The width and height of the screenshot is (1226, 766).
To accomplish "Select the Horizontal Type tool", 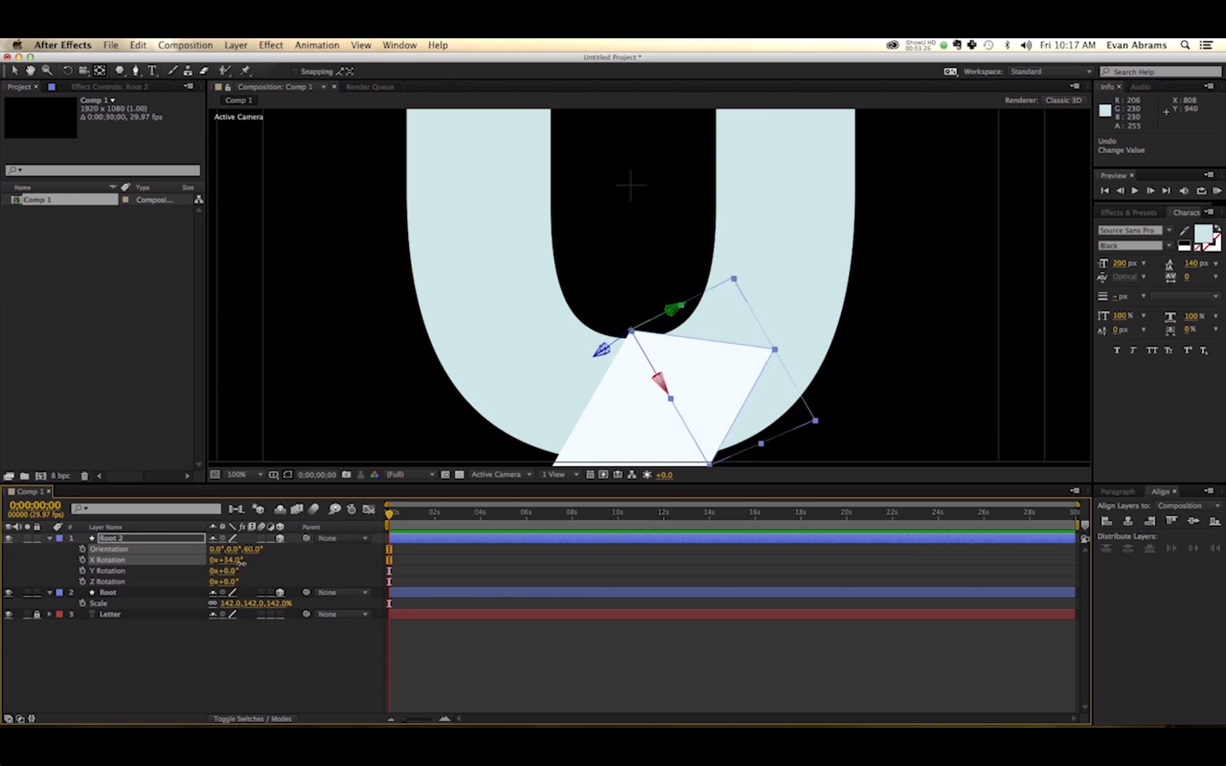I will point(151,71).
